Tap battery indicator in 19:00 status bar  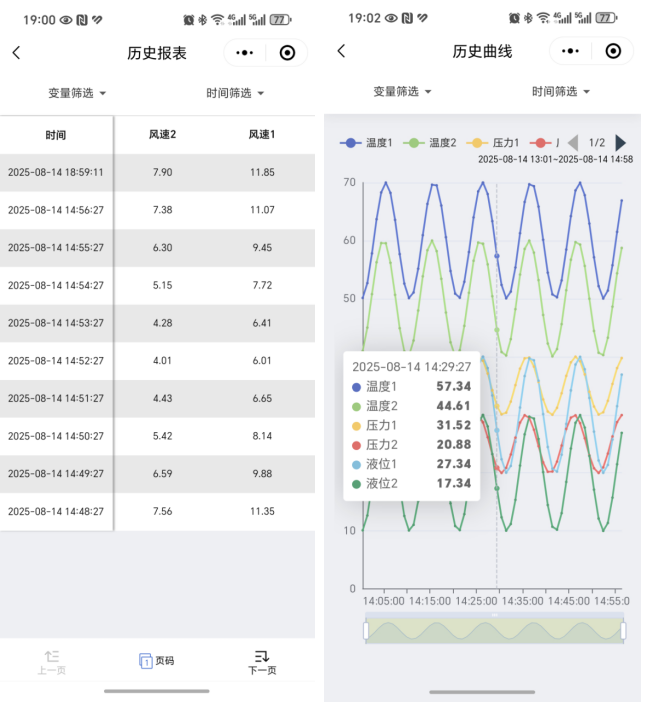[280, 20]
